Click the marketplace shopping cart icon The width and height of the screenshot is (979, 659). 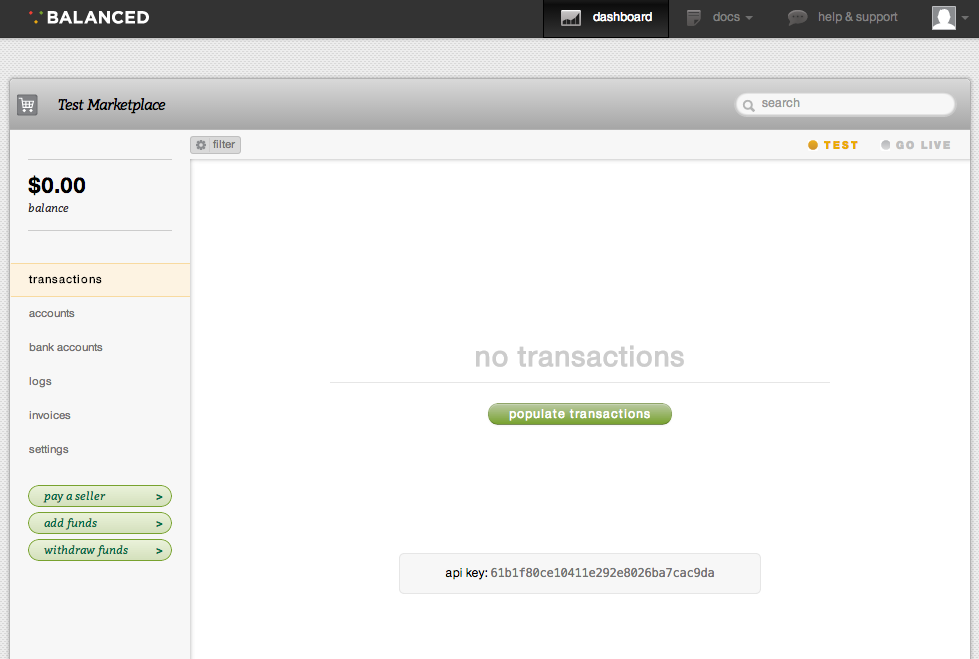click(x=27, y=104)
